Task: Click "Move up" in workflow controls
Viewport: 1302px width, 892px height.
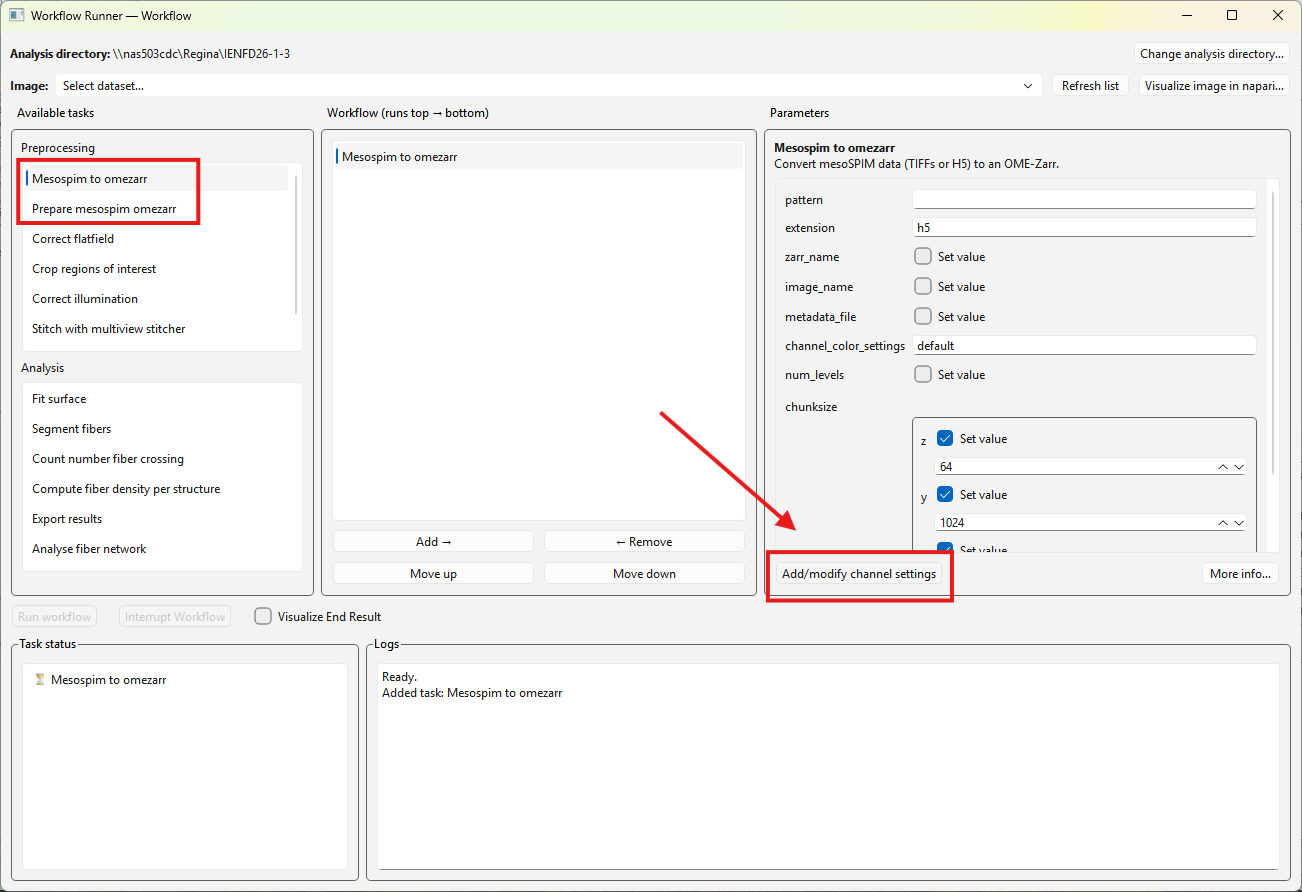Action: [x=433, y=573]
